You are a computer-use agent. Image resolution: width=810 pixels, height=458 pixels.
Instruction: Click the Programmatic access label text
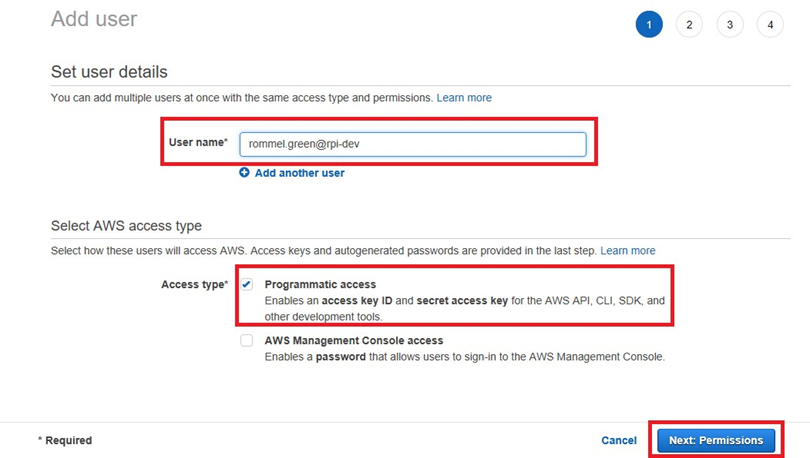320,285
